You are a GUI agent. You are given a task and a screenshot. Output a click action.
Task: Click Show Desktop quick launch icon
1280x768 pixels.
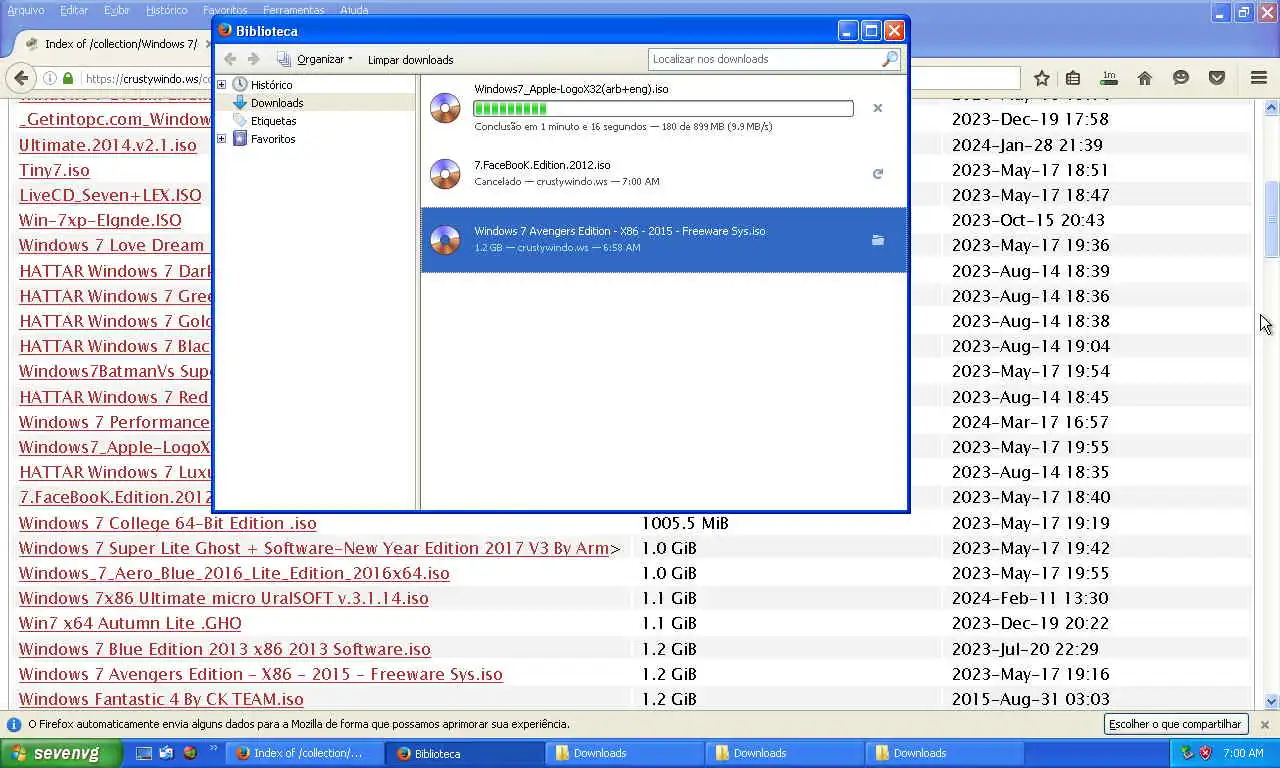tap(143, 753)
